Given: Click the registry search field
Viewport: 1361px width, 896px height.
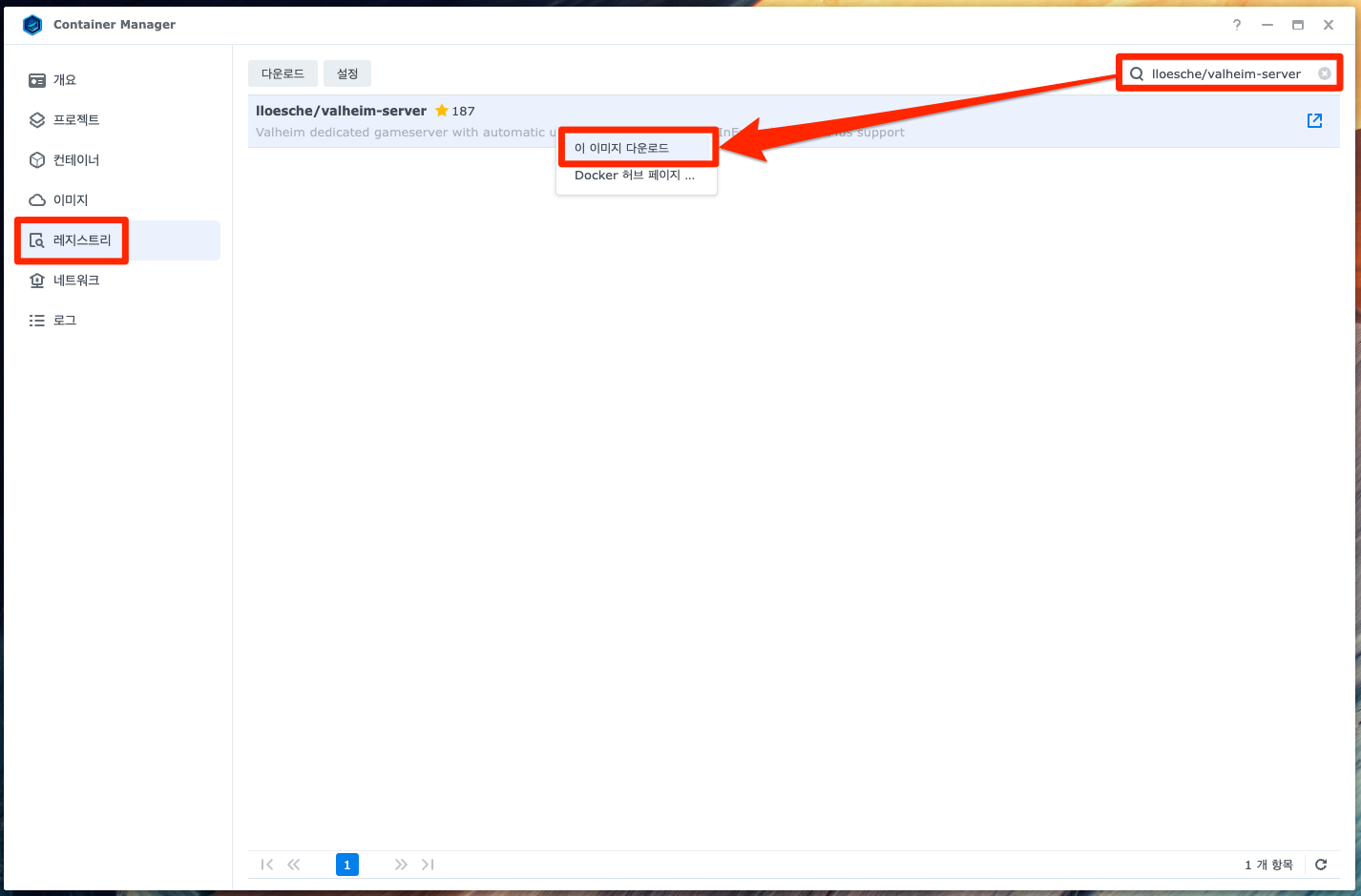Looking at the screenshot, I should [x=1230, y=73].
